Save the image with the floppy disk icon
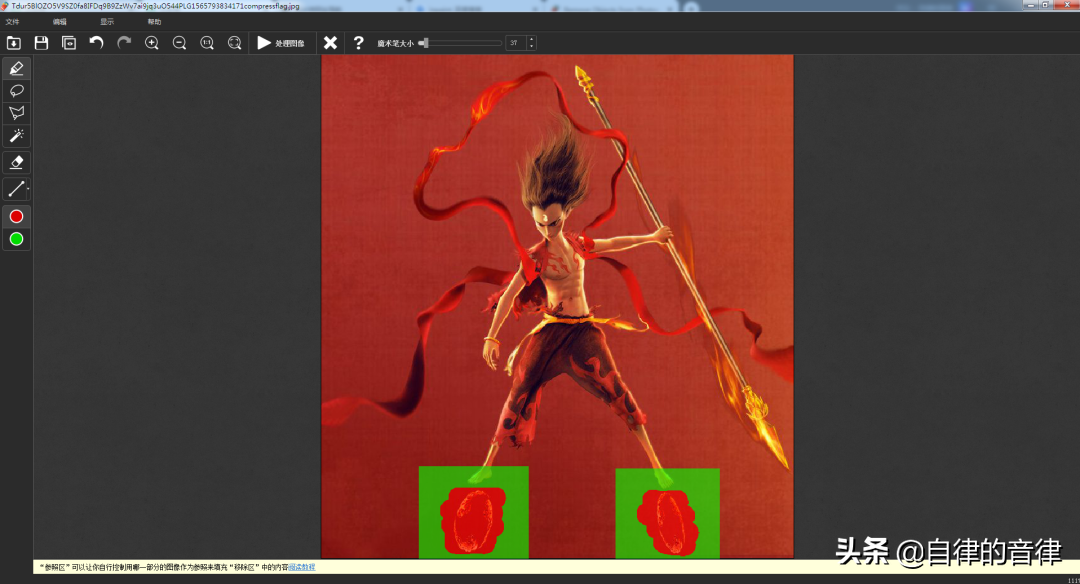The height and width of the screenshot is (584, 1080). [41, 43]
